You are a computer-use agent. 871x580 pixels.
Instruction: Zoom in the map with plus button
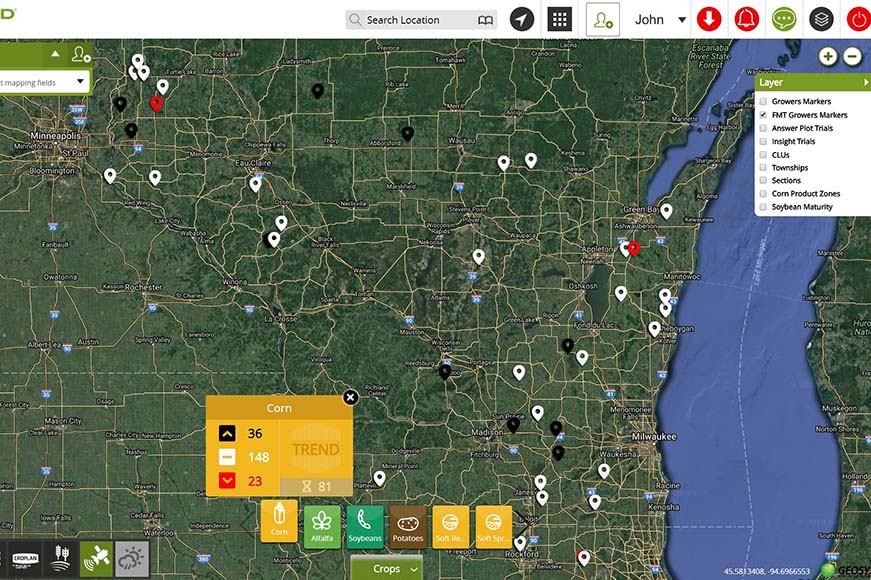[x=828, y=56]
